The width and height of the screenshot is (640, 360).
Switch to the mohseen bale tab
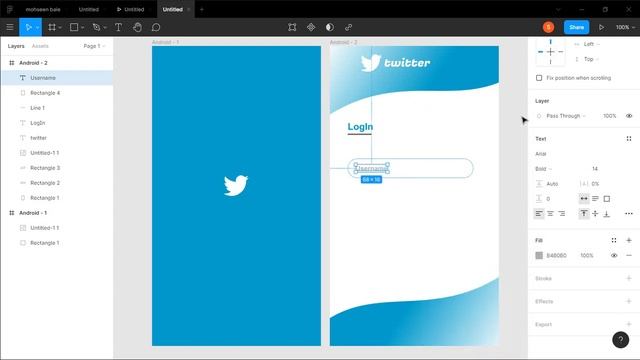click(x=43, y=9)
